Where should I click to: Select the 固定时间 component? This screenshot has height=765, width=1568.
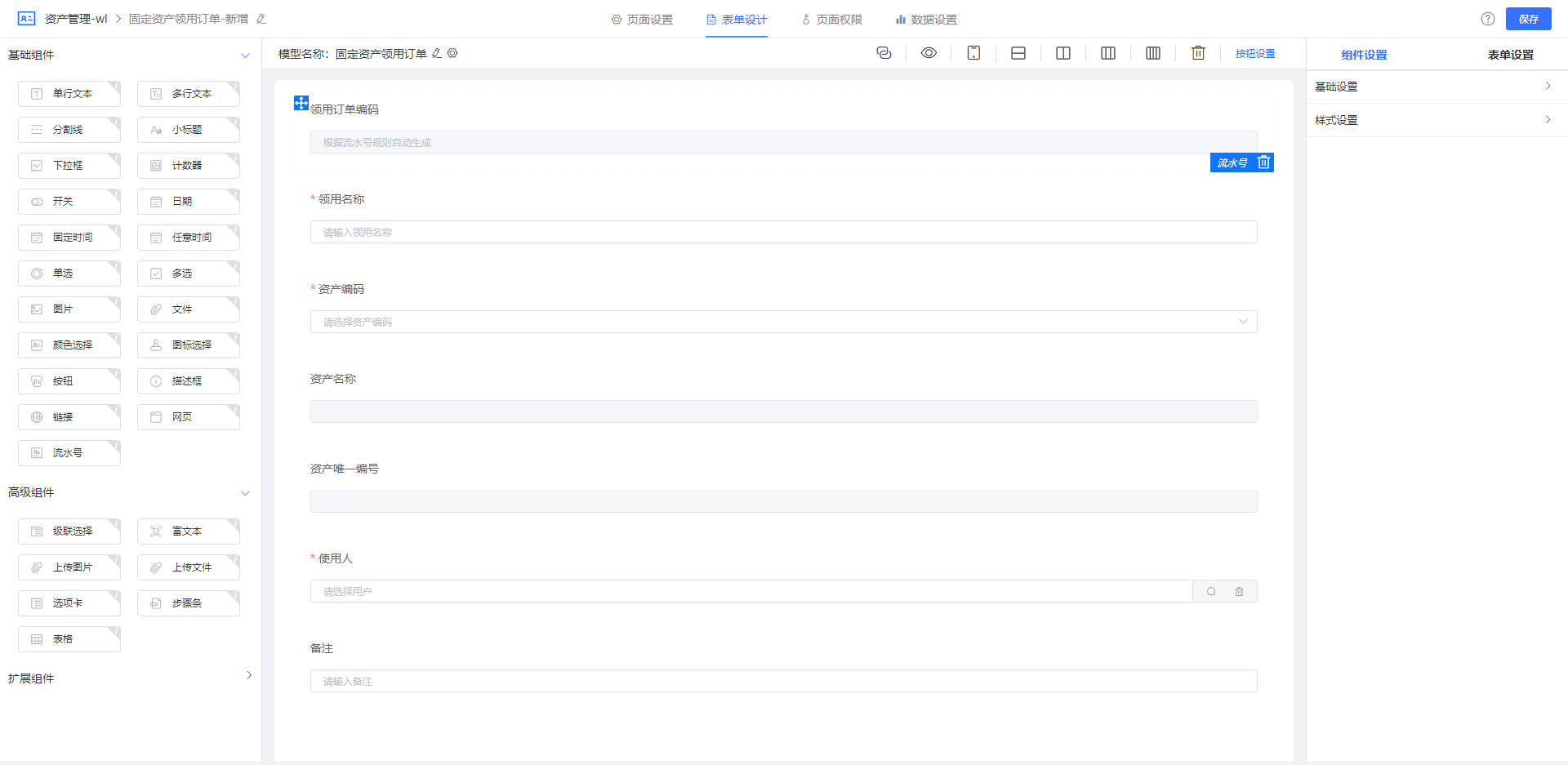[69, 238]
